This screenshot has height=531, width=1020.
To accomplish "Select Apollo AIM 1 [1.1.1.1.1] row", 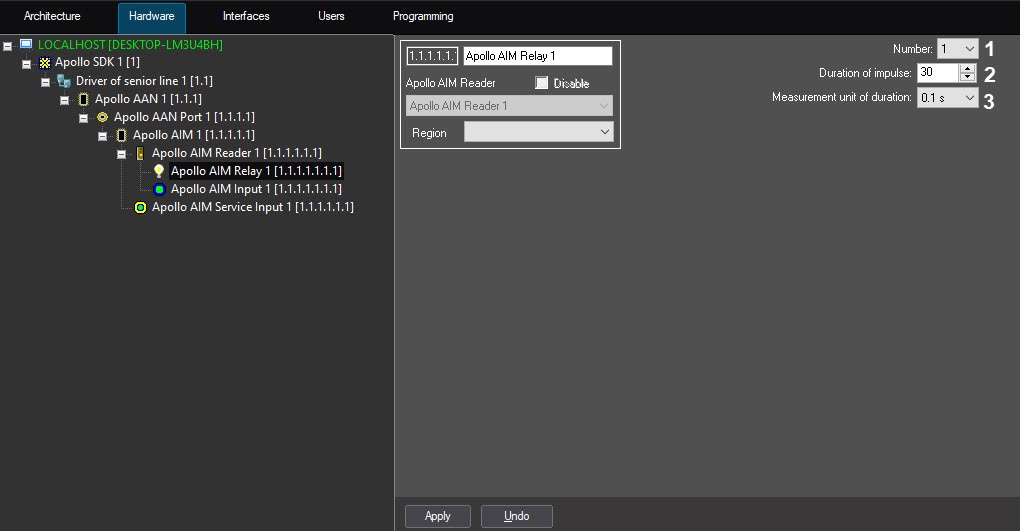I will click(194, 135).
